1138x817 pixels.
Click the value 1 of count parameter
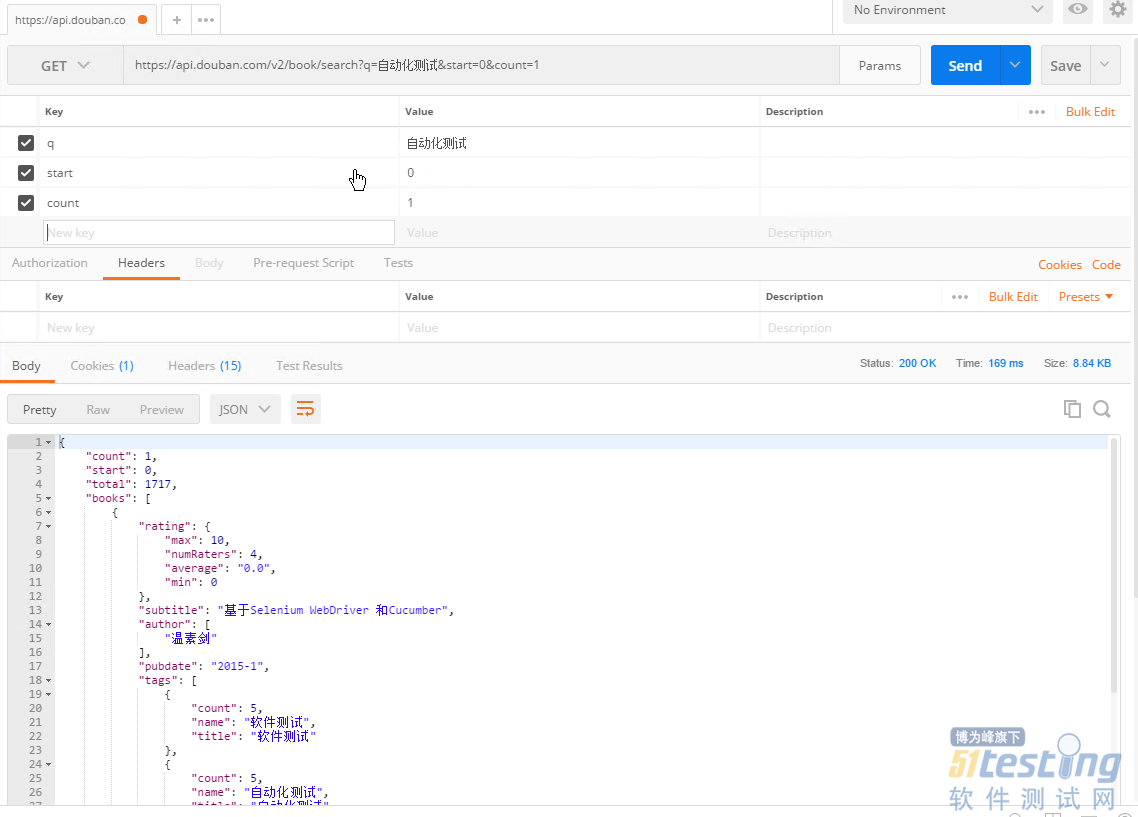(410, 202)
